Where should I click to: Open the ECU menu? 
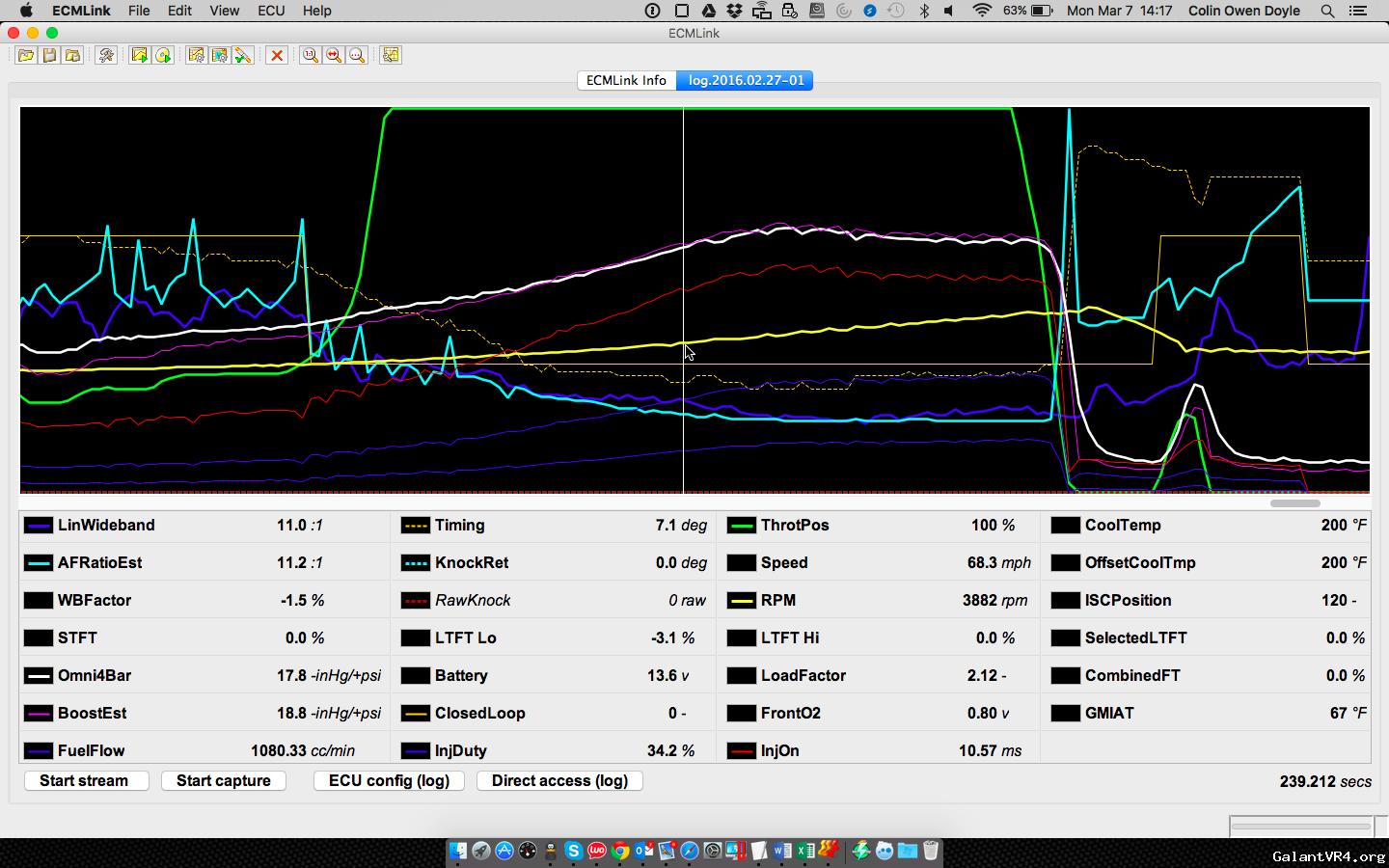[x=270, y=11]
